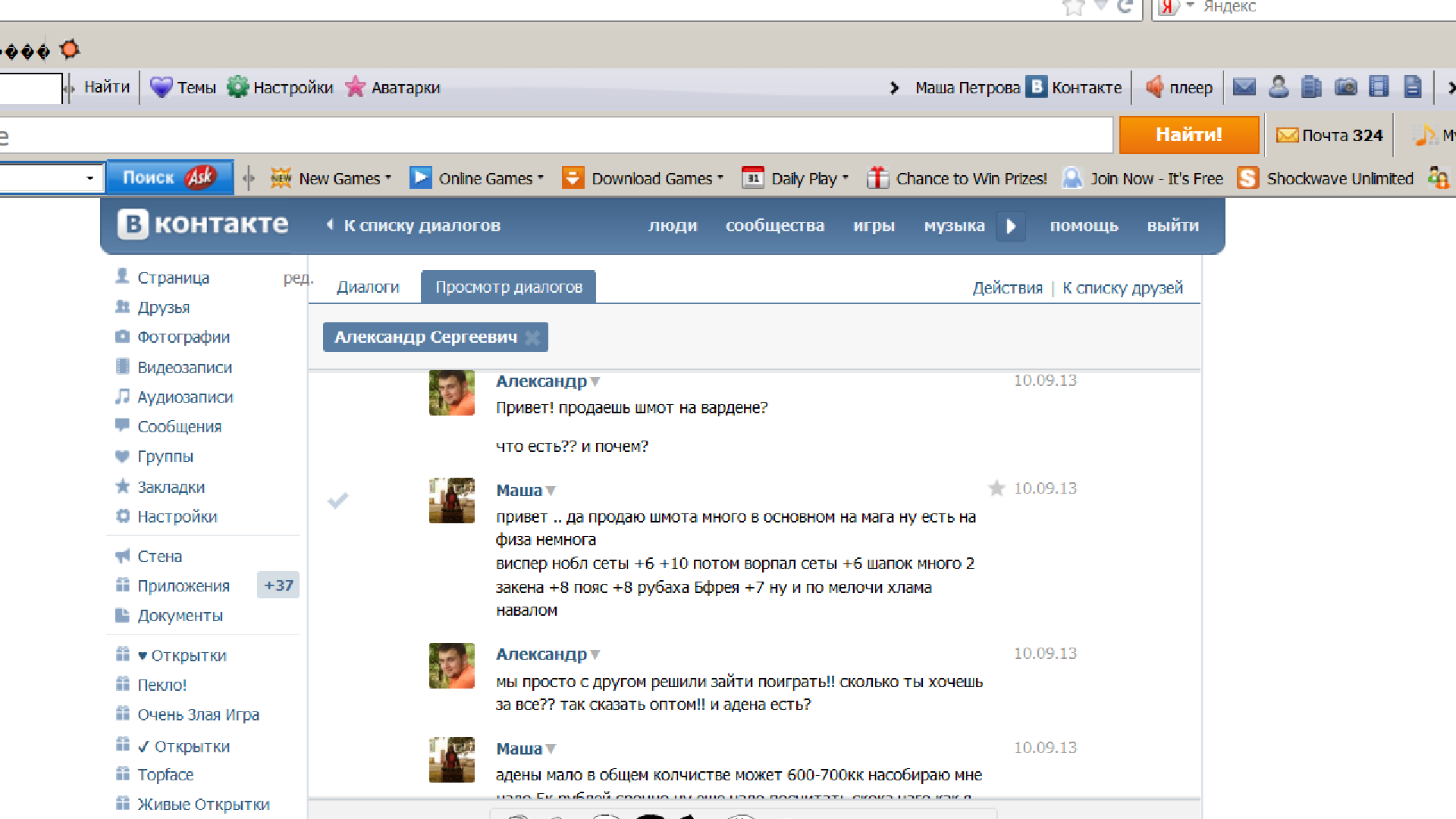The image size is (1456, 819).
Task: Click помощь in header
Action: coord(1084,226)
